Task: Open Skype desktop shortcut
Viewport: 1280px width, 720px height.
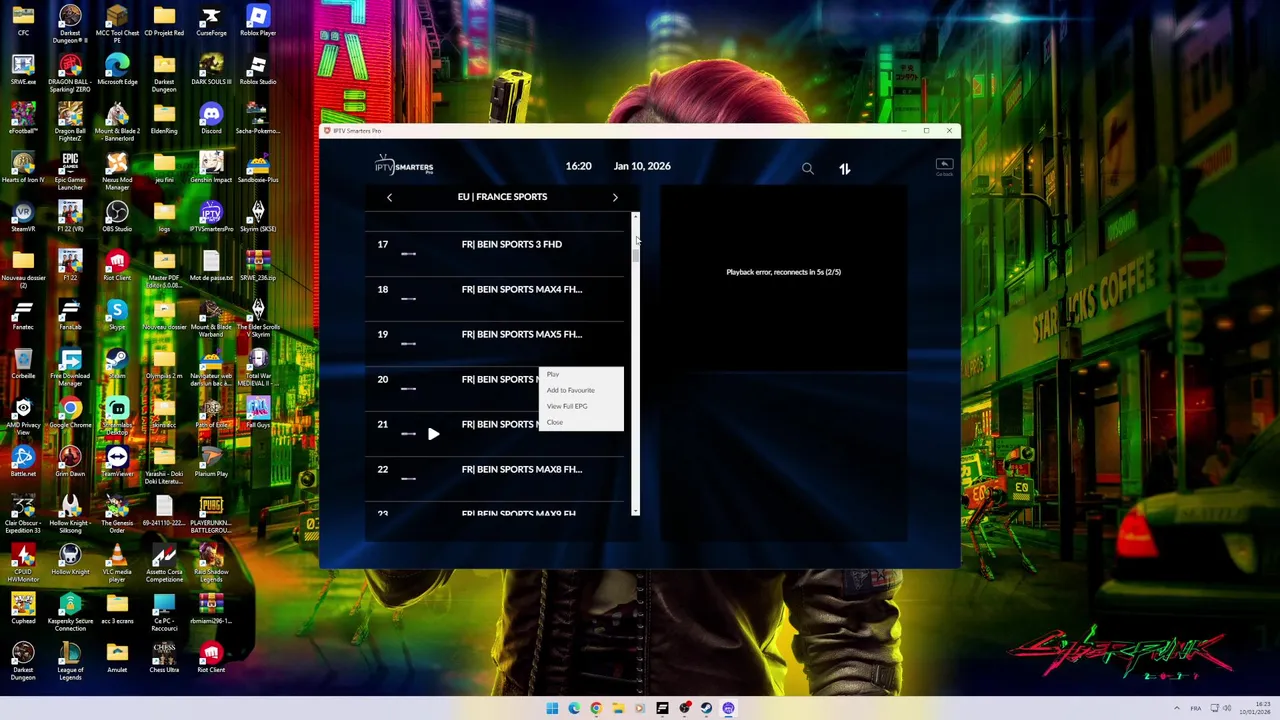Action: (x=117, y=315)
